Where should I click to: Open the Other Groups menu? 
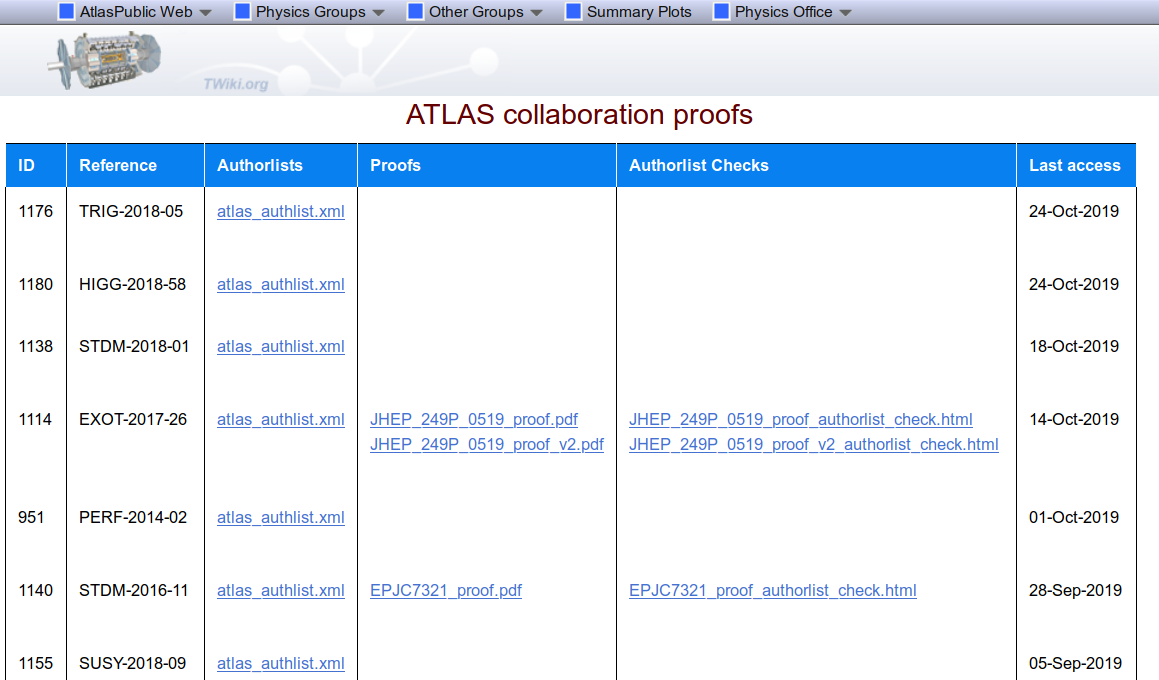476,12
